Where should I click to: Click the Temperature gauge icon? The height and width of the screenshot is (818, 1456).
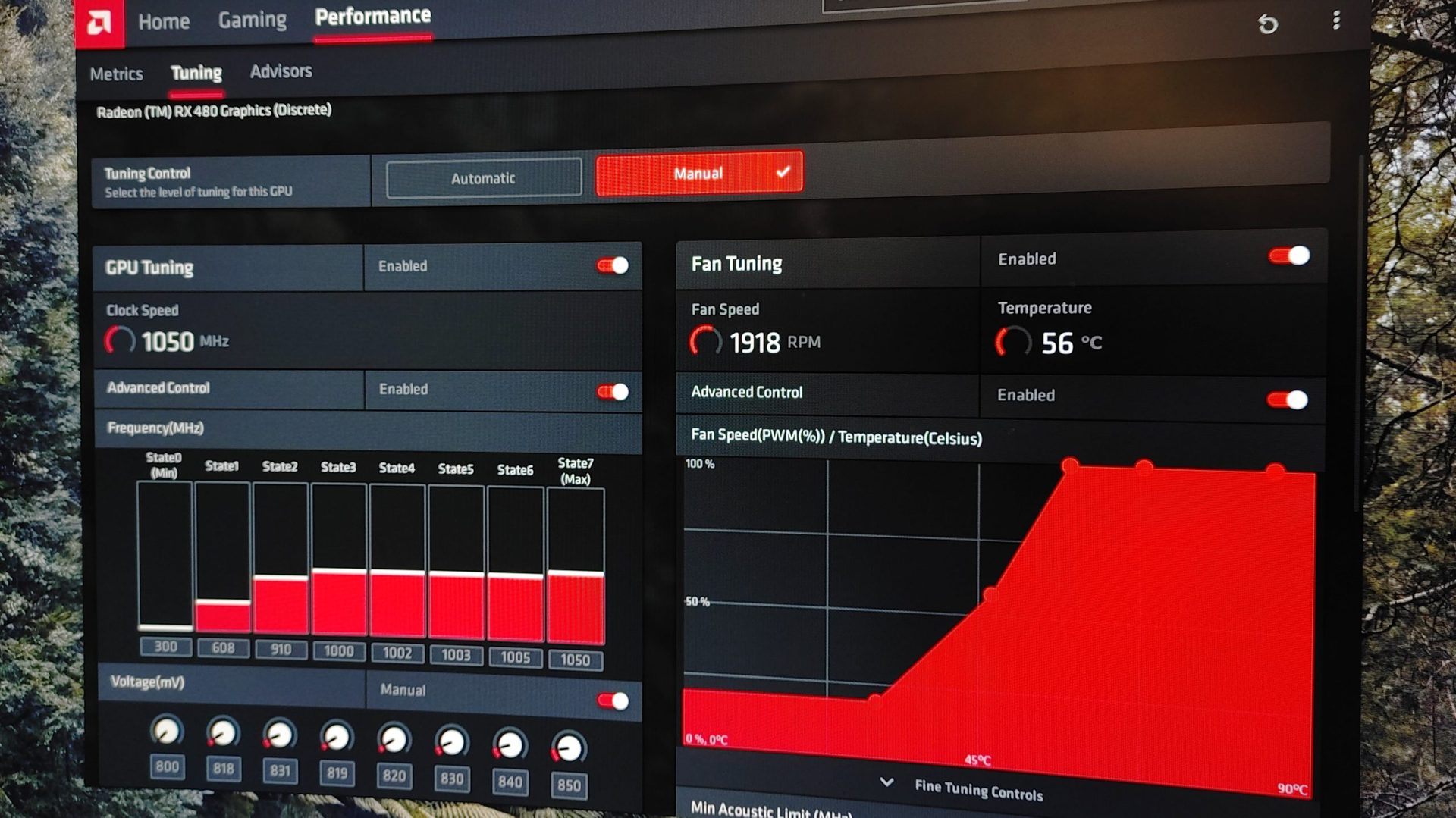[1013, 342]
